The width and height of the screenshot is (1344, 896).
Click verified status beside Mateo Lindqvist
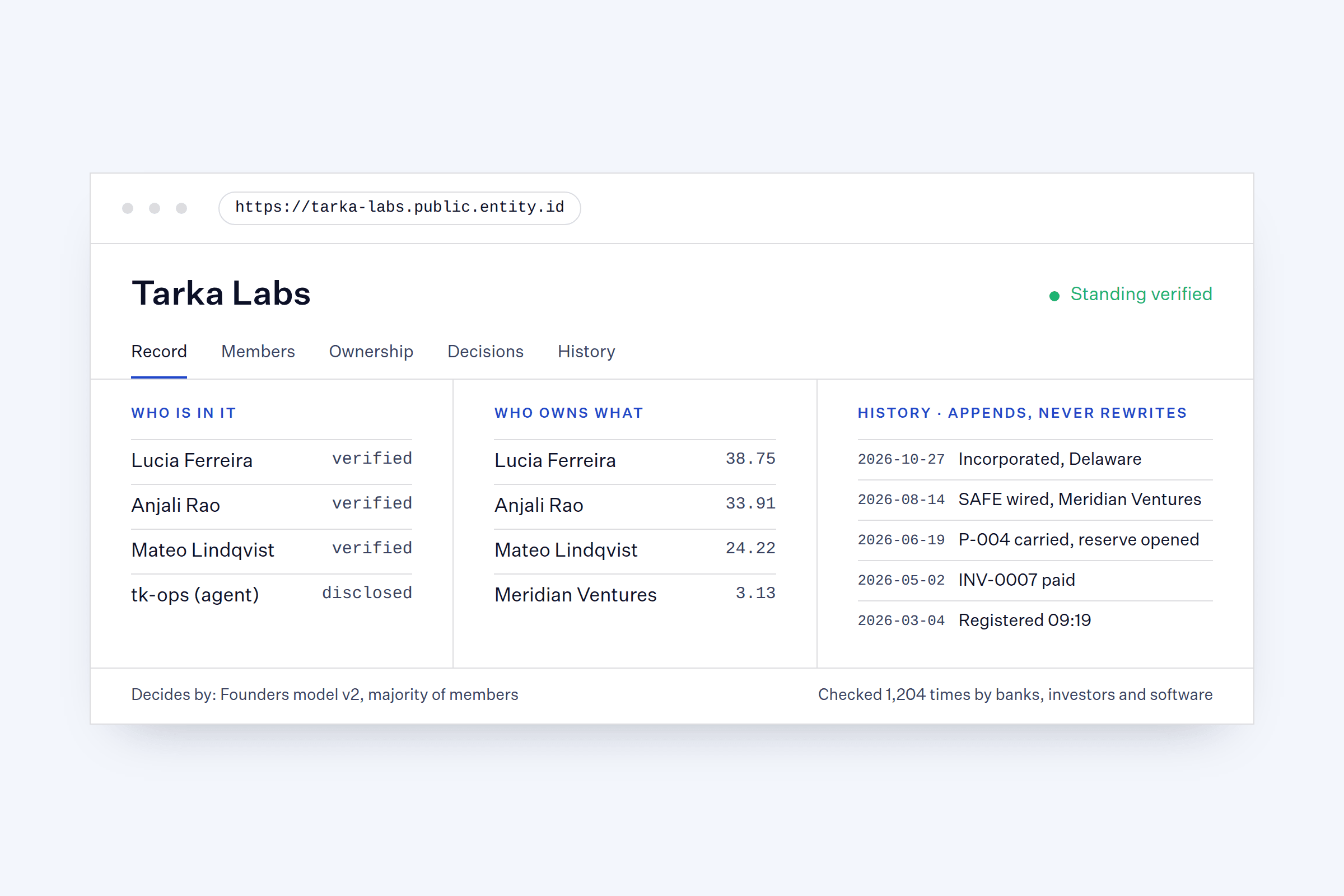[x=372, y=549]
